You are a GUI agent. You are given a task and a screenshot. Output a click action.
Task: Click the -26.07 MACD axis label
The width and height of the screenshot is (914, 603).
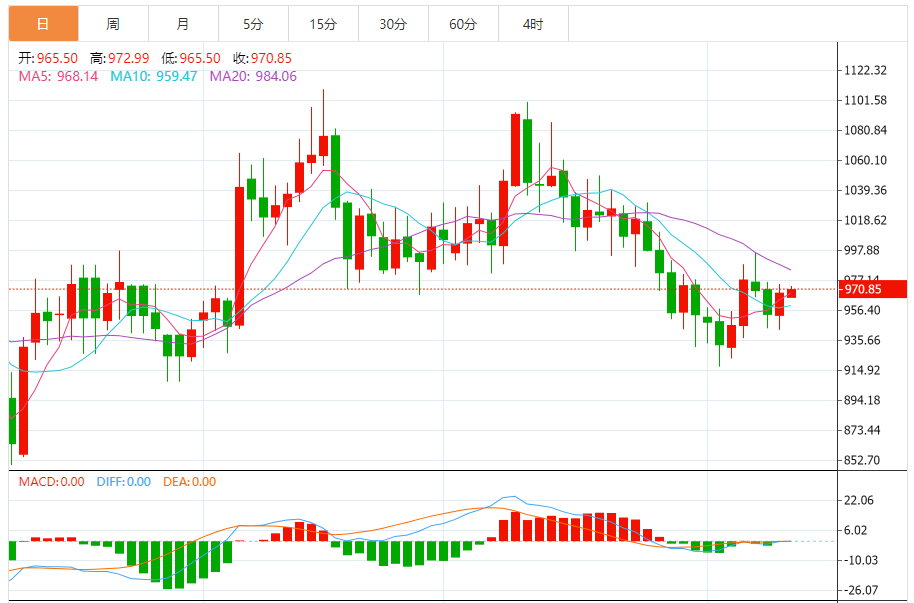pyautogui.click(x=860, y=590)
